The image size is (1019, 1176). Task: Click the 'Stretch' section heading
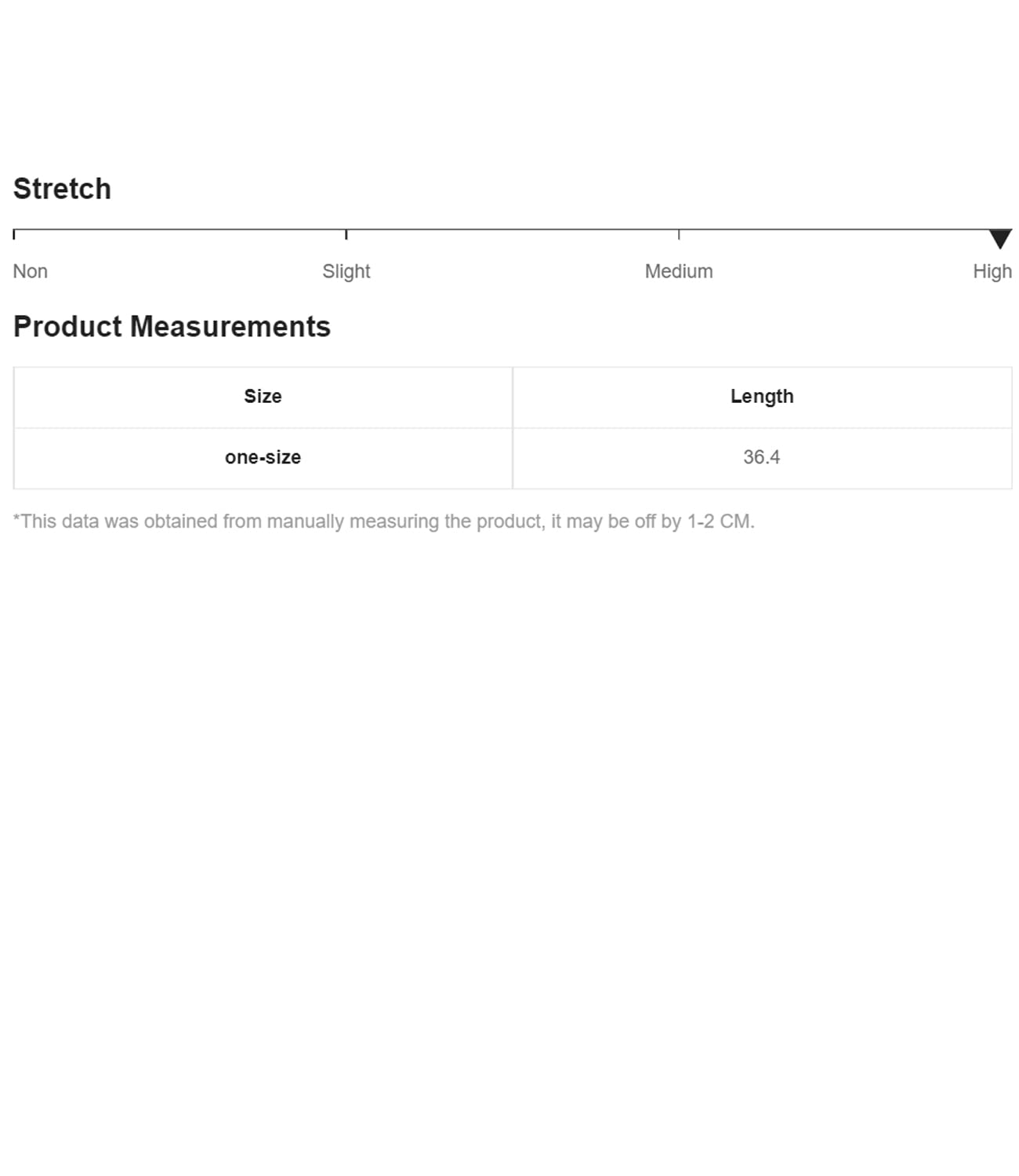click(x=62, y=189)
